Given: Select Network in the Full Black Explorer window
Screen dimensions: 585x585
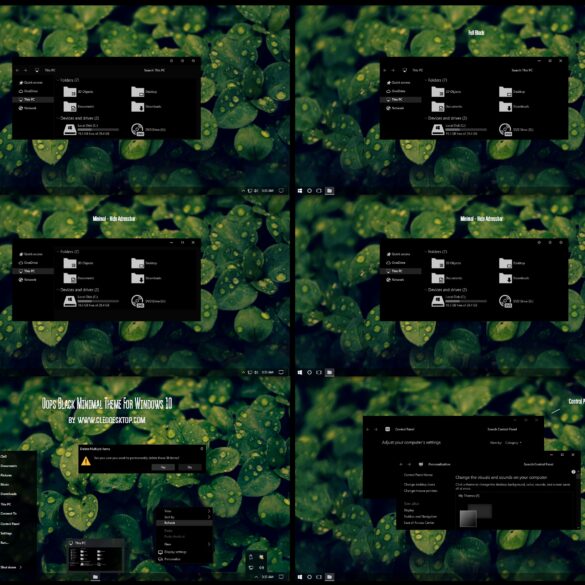Looking at the screenshot, I should click(x=396, y=108).
